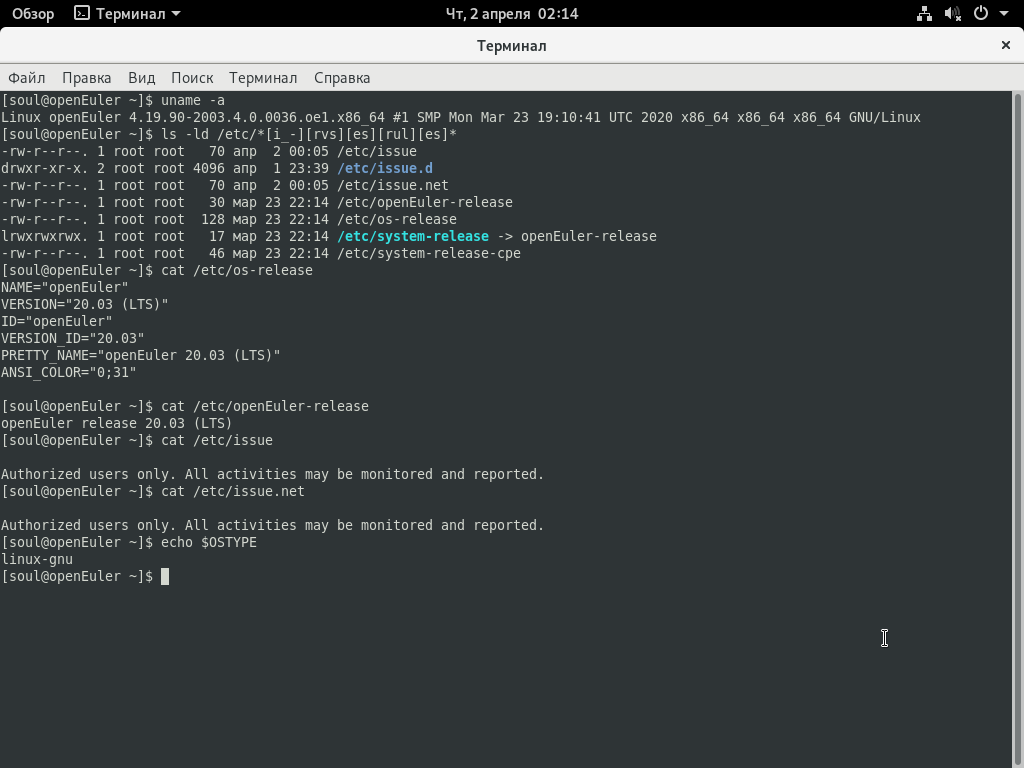Open the Терминал app menu in top bar
1024x768 pixels.
(127, 14)
